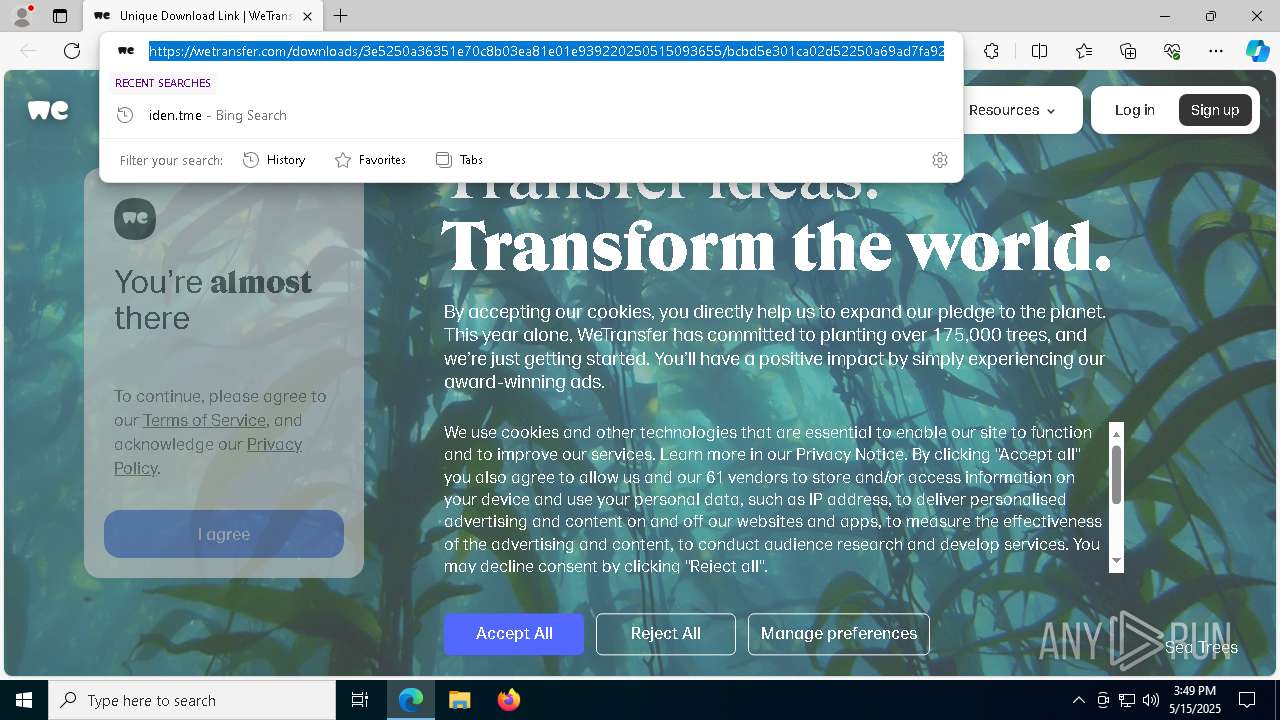The width and height of the screenshot is (1280, 720).
Task: Open the browser Extensions icon
Action: pos(991,51)
